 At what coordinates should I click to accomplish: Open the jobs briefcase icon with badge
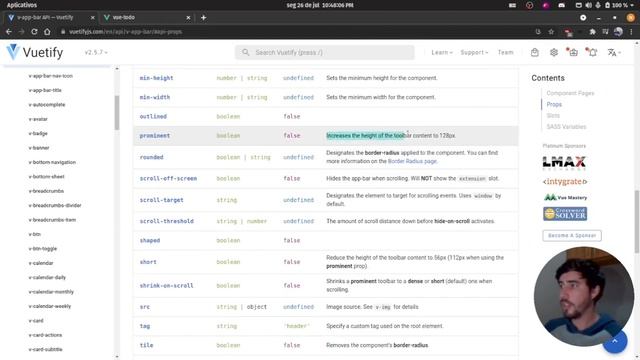click(x=573, y=52)
